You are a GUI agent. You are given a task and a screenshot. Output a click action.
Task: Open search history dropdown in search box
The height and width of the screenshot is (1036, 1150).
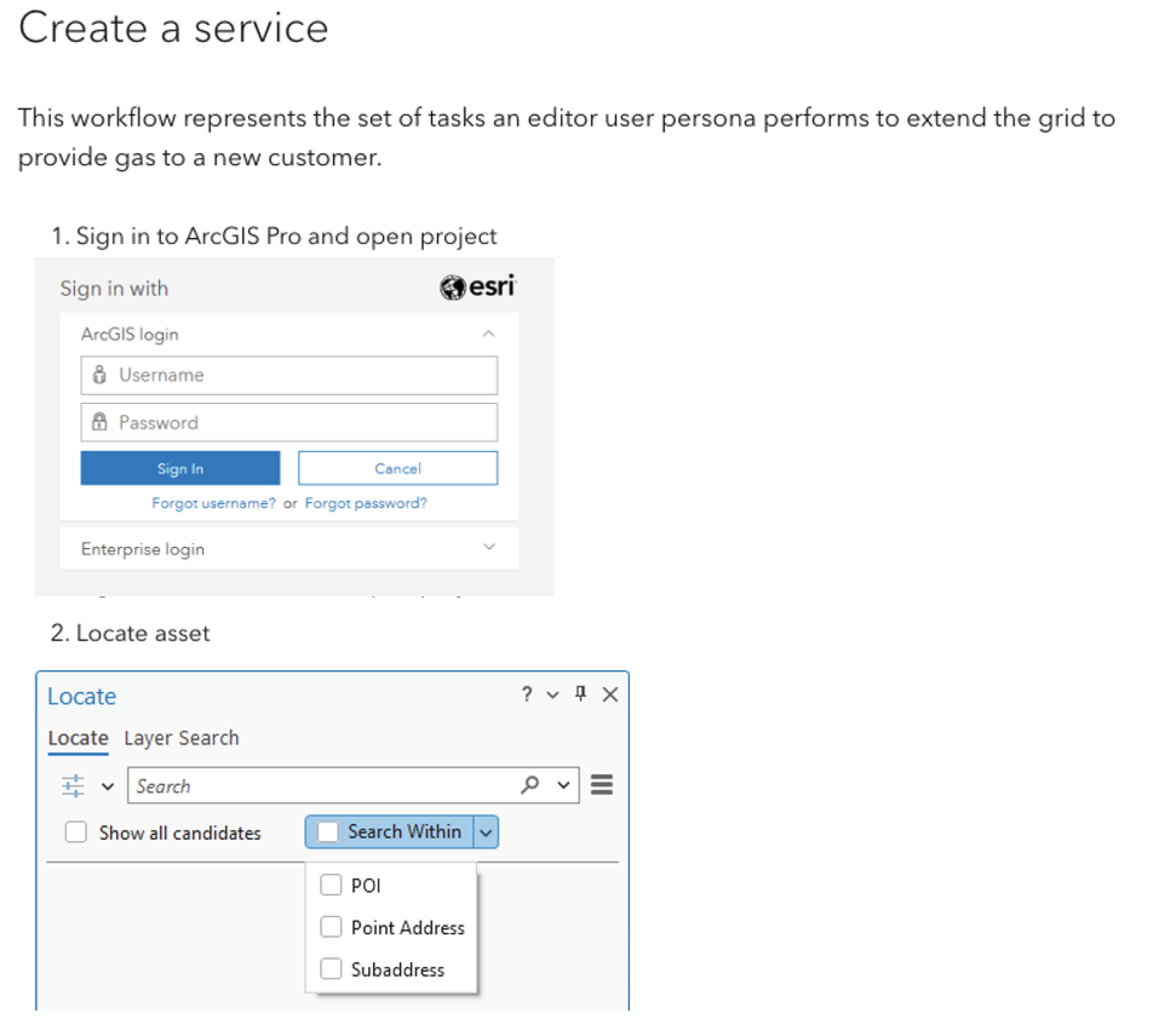coord(564,785)
